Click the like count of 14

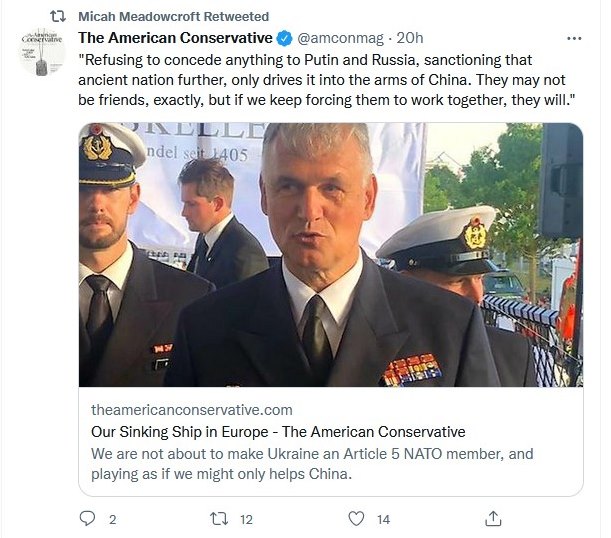tap(383, 520)
